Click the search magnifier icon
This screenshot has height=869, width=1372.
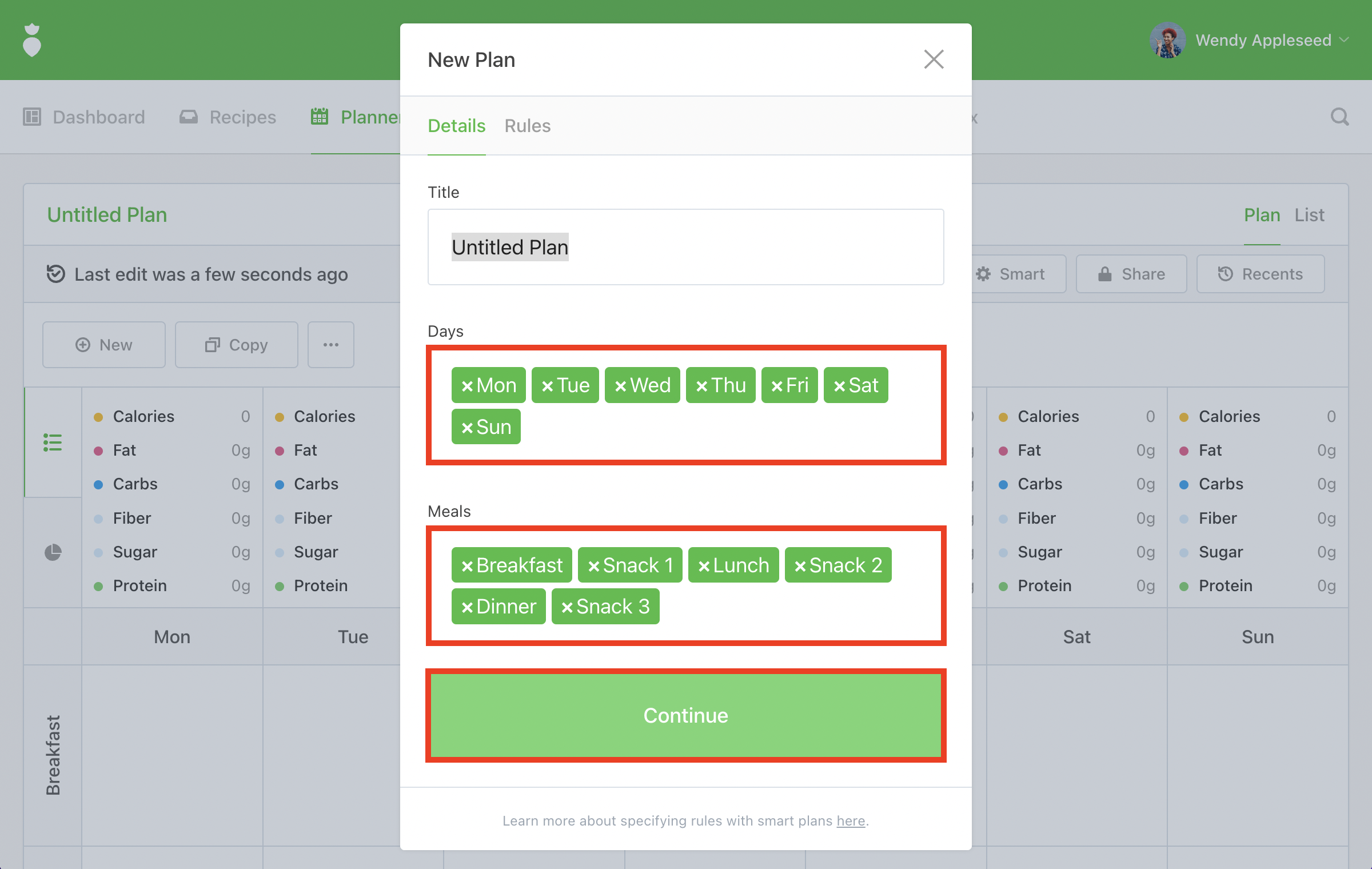[1339, 117]
